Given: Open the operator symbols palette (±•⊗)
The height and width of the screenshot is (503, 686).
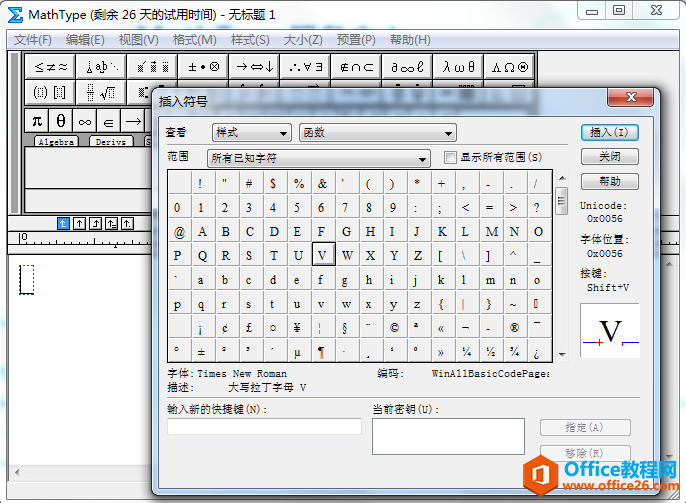Looking at the screenshot, I should coord(204,67).
